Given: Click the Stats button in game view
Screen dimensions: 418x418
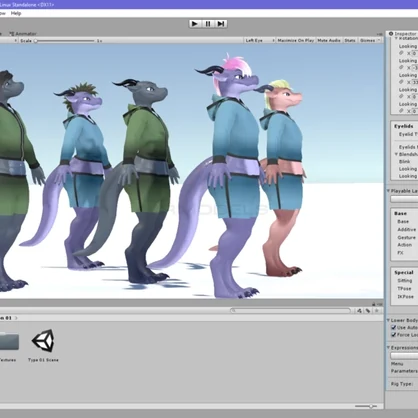Looking at the screenshot, I should click(350, 40).
